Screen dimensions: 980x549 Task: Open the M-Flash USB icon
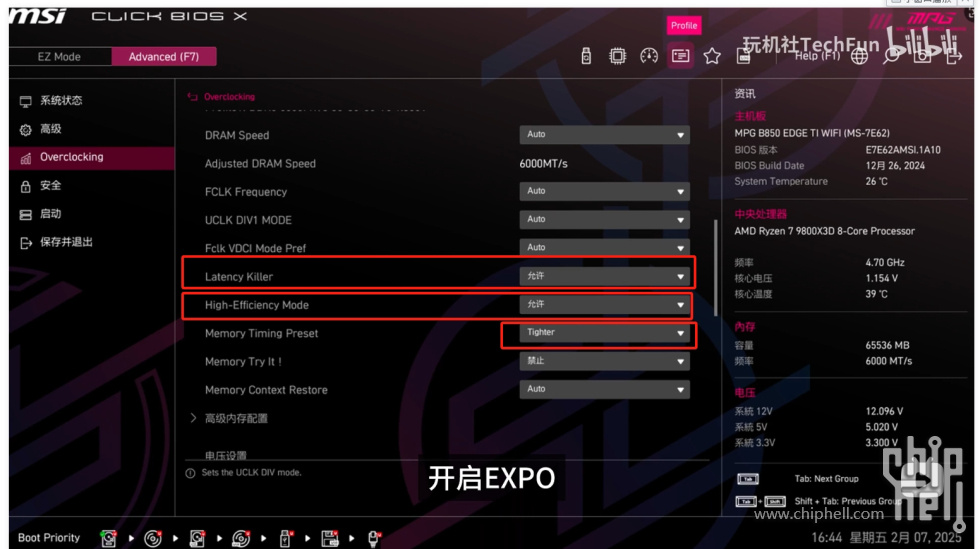click(586, 56)
